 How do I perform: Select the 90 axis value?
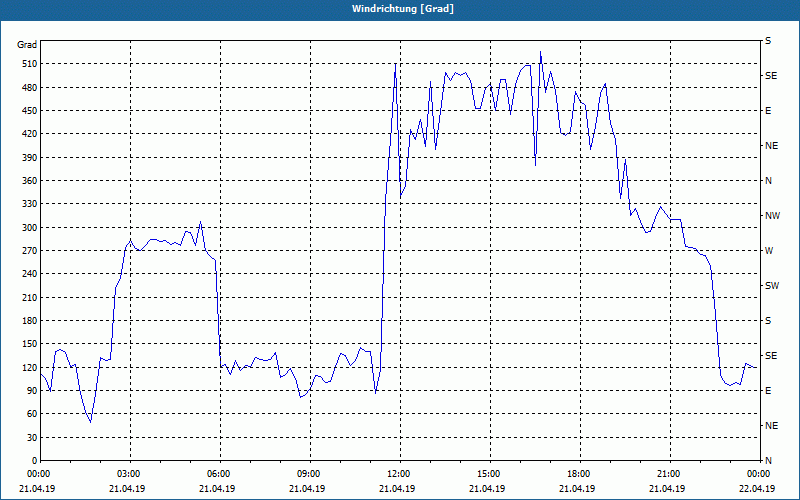[32, 391]
